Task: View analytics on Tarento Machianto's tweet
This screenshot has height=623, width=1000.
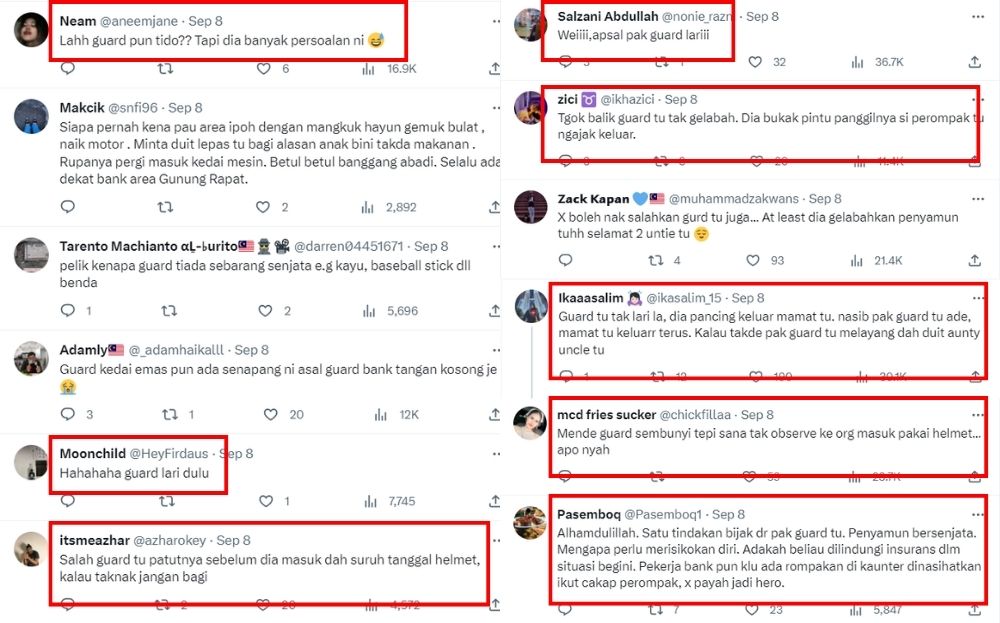Action: 369,311
